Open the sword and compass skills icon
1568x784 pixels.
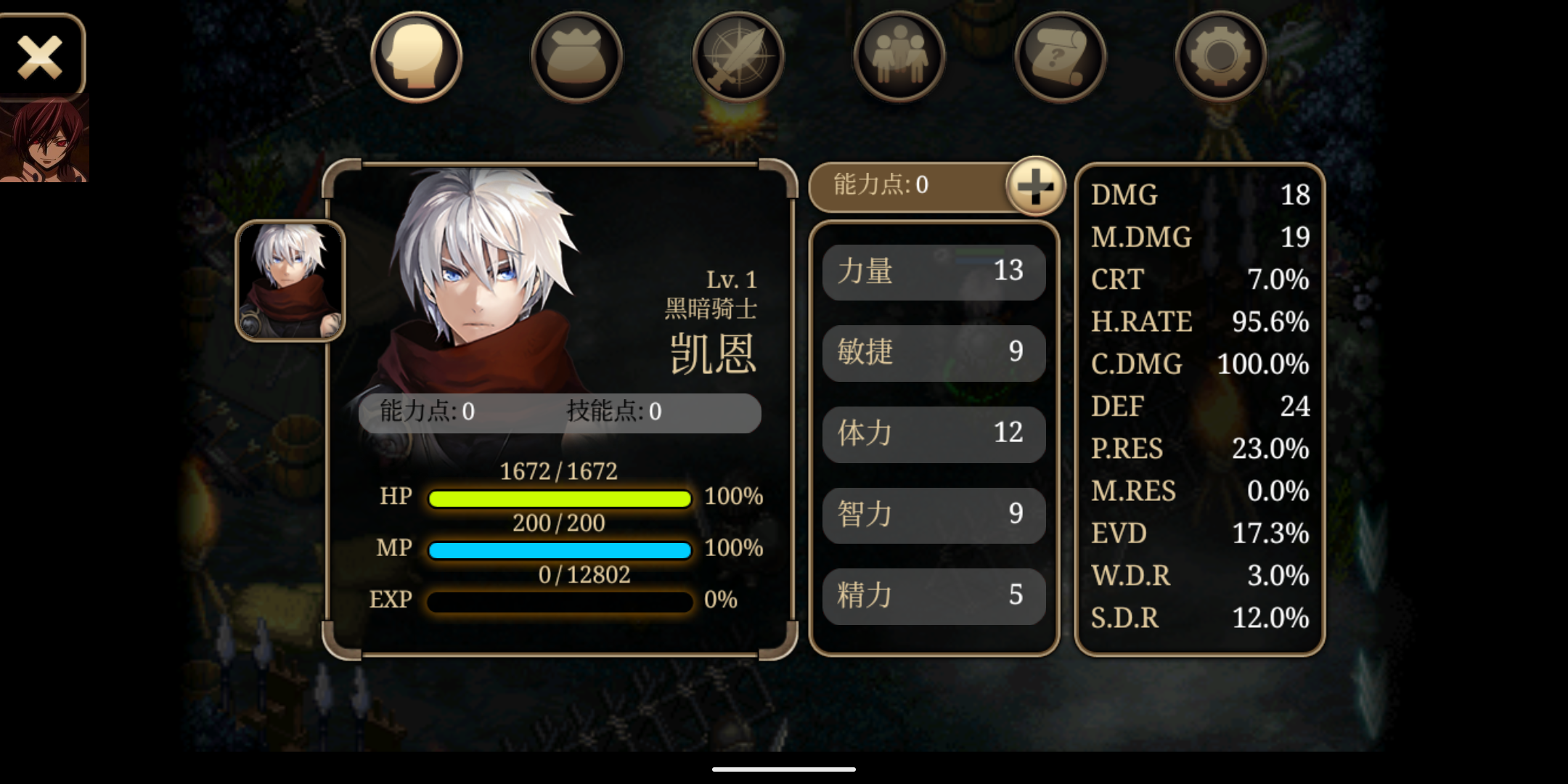738,57
